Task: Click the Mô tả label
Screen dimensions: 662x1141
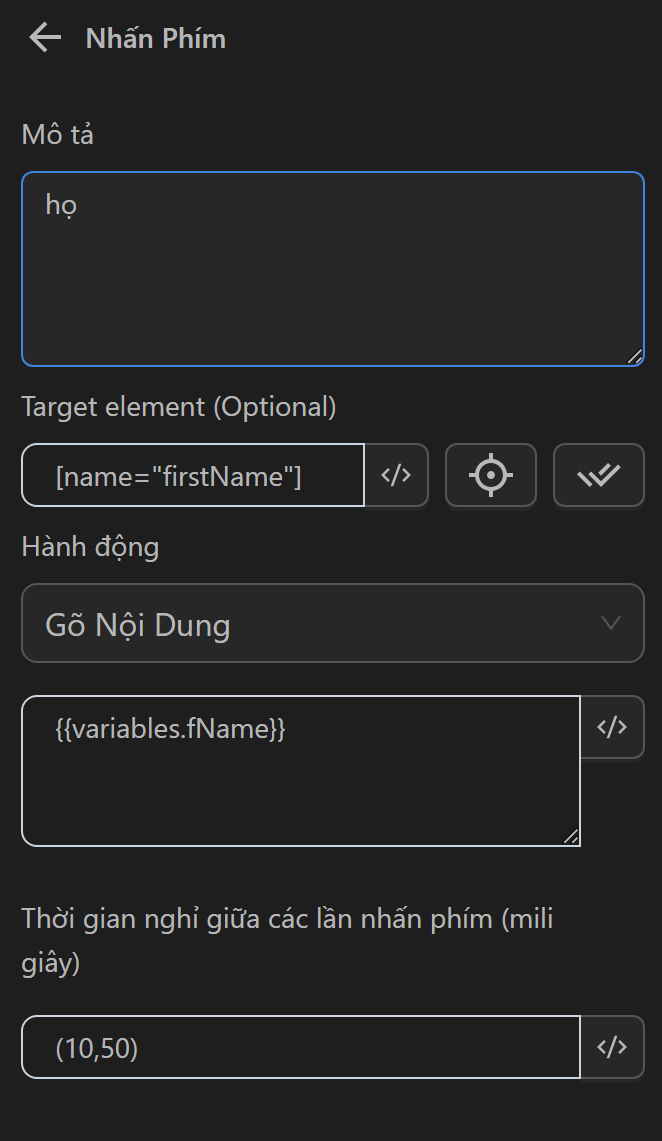Action: (57, 135)
